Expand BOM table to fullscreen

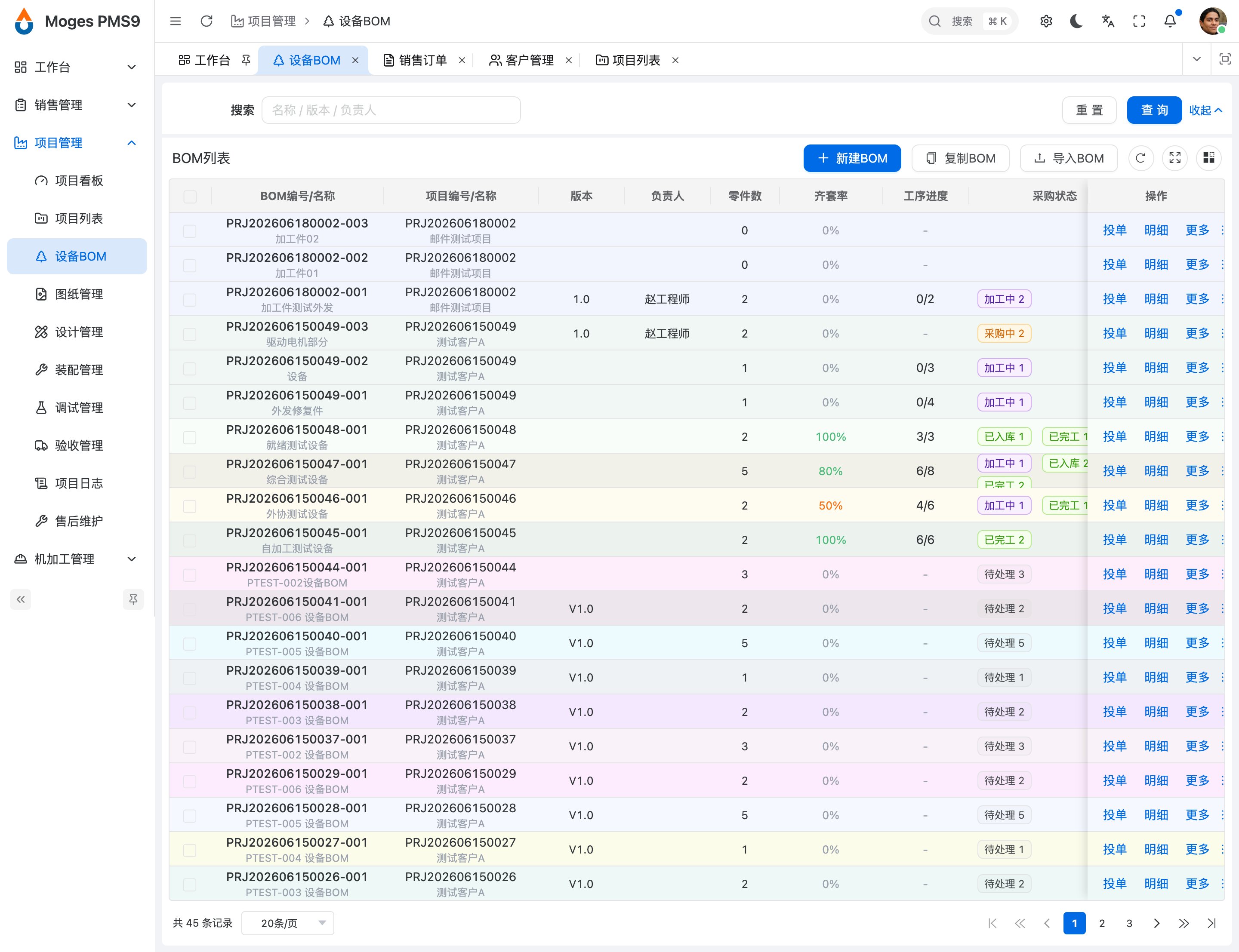point(1174,158)
